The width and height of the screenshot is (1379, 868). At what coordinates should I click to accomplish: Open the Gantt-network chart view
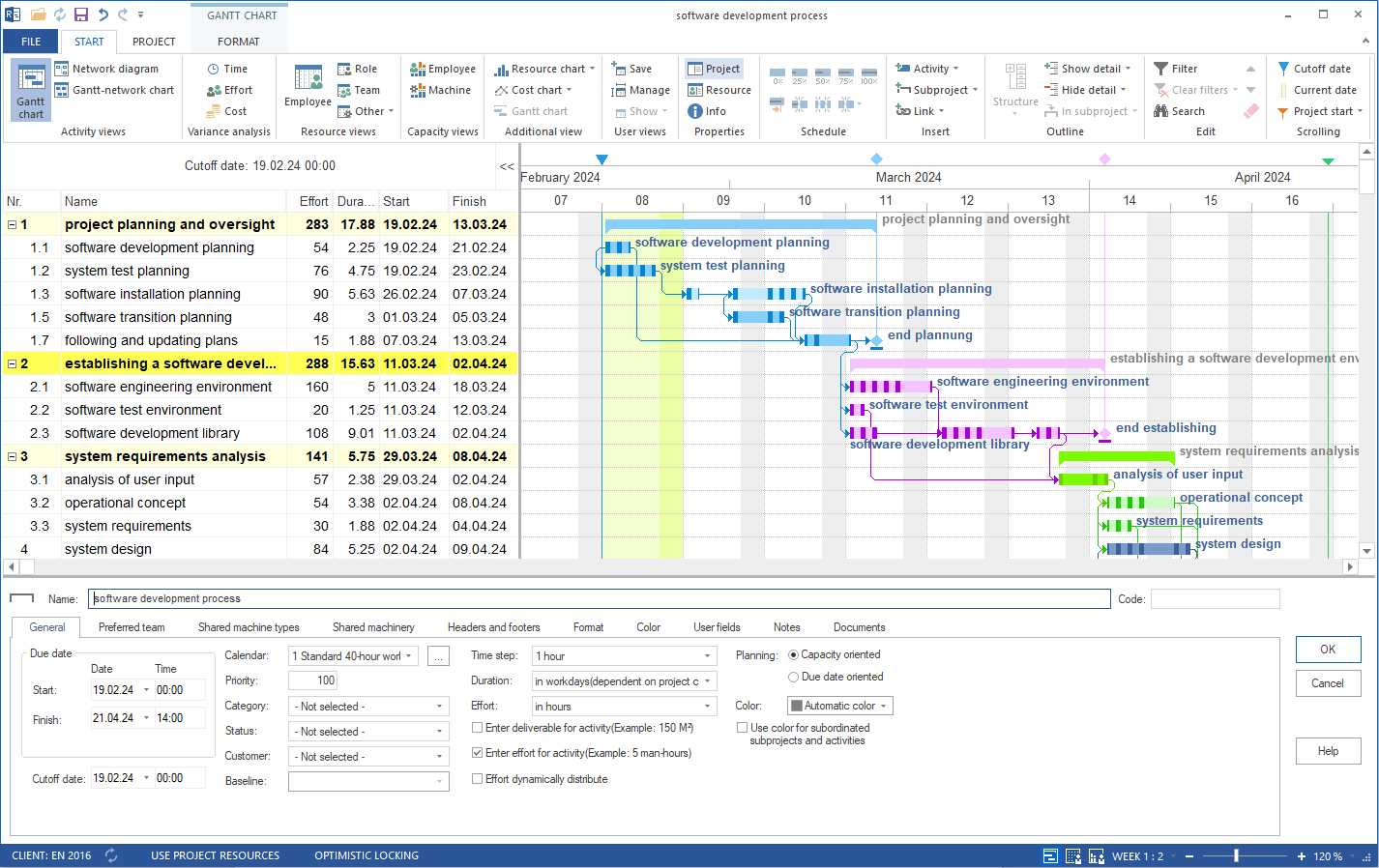115,90
